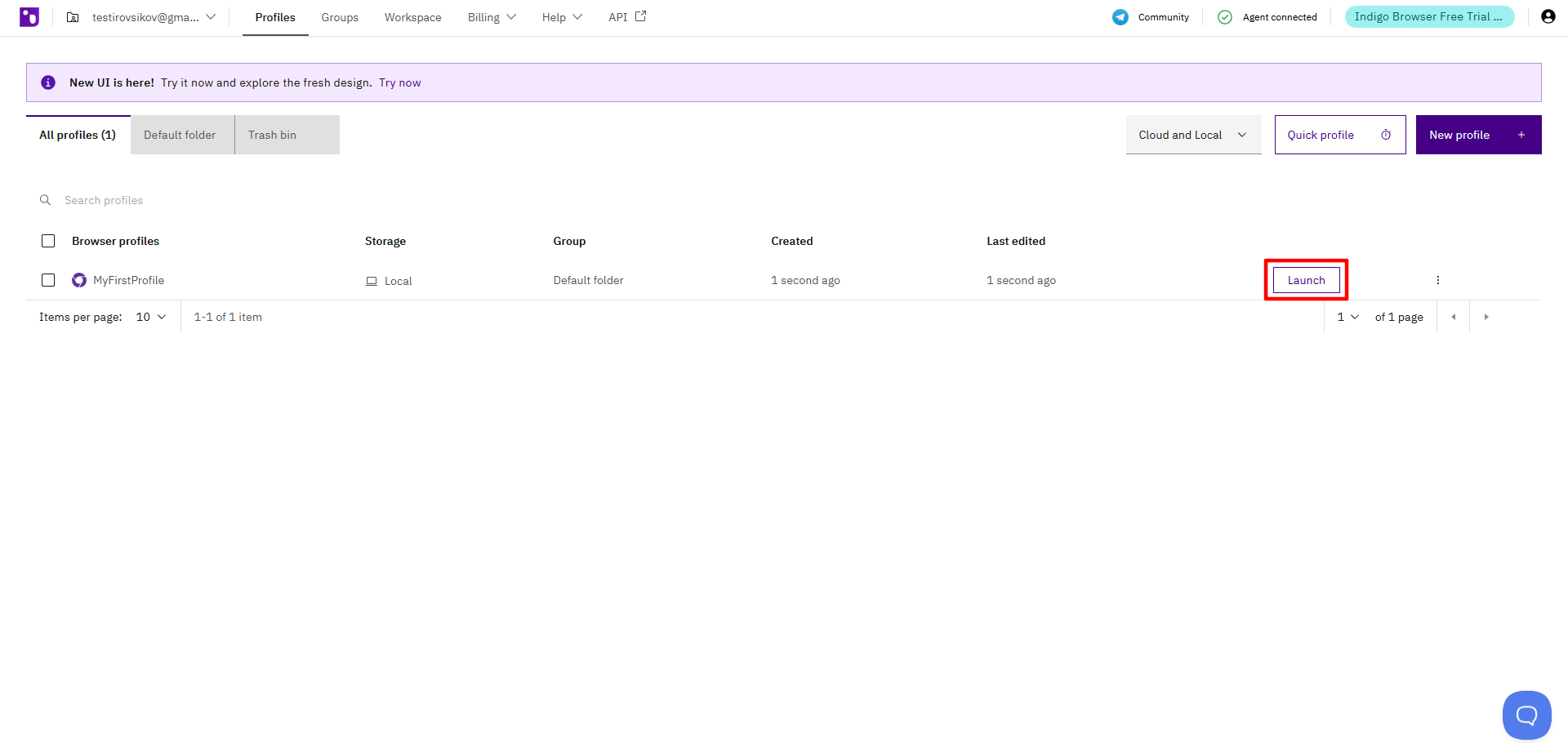Click the search profiles magnifier icon
1568x743 pixels.
[x=45, y=200]
